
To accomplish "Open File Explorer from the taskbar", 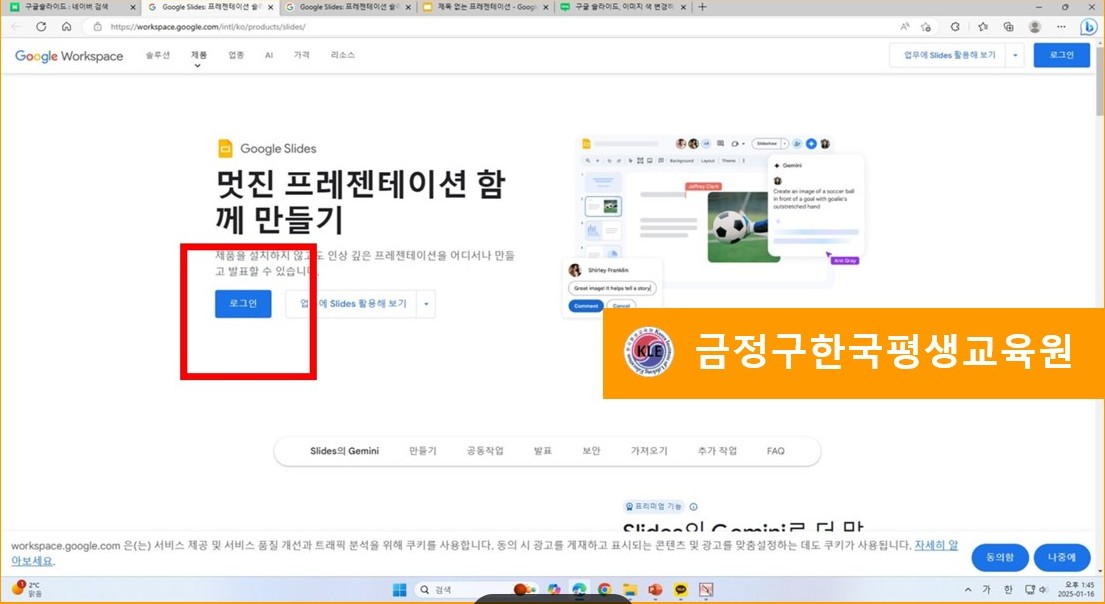I will click(x=630, y=589).
